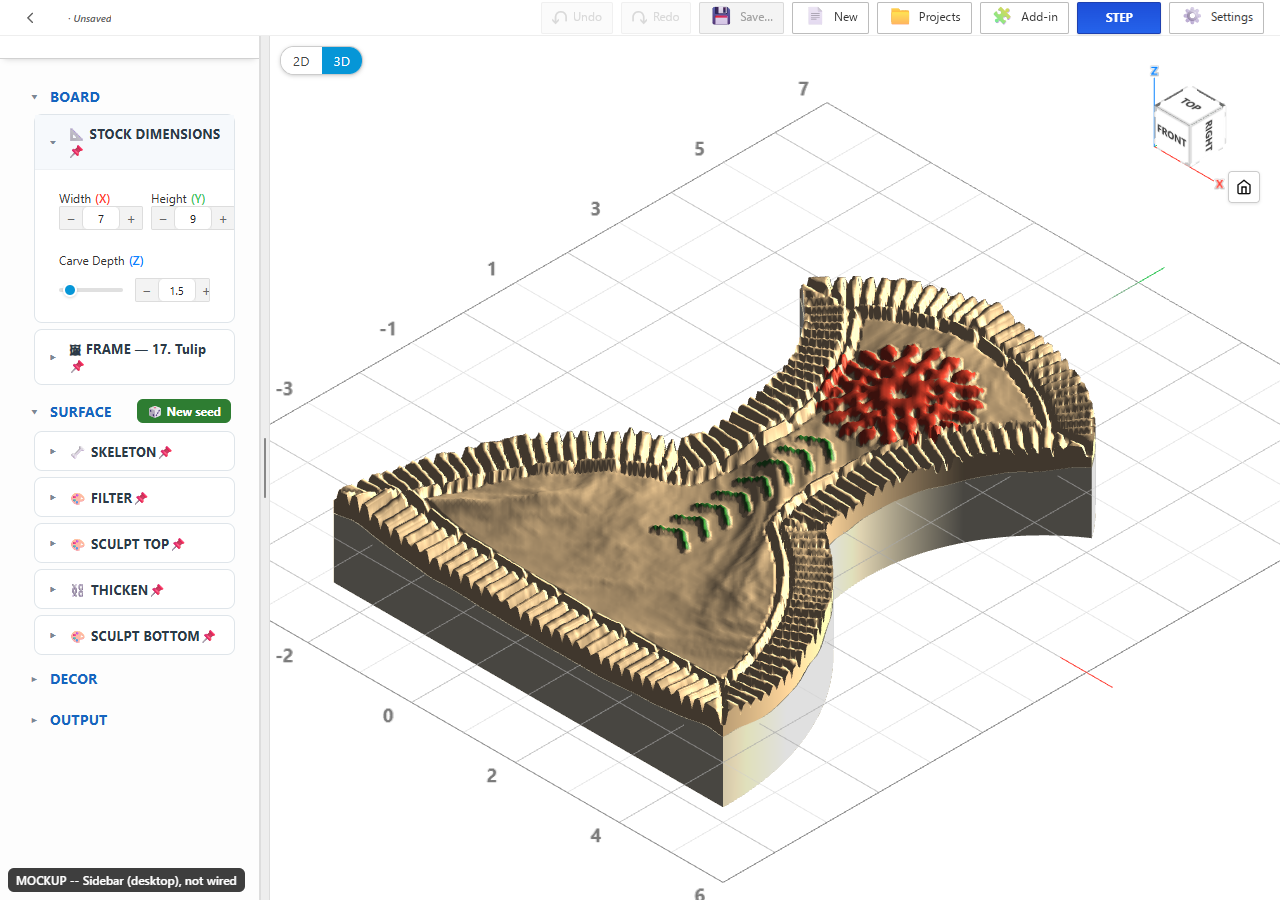Image resolution: width=1280 pixels, height=900 pixels.
Task: Click the blue STEP button
Action: [1119, 18]
